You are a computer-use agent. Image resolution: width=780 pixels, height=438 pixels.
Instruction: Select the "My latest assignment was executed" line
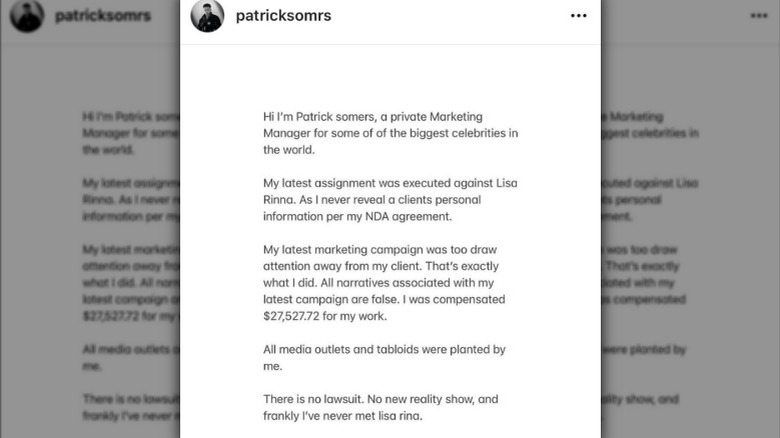390,183
